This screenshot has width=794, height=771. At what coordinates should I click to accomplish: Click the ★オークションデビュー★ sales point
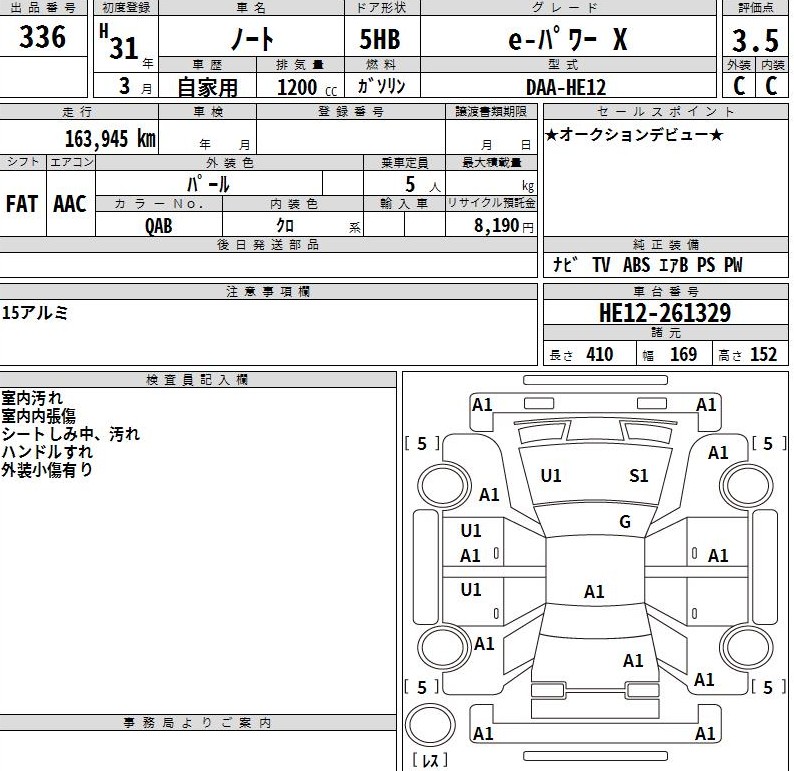pyautogui.click(x=634, y=135)
